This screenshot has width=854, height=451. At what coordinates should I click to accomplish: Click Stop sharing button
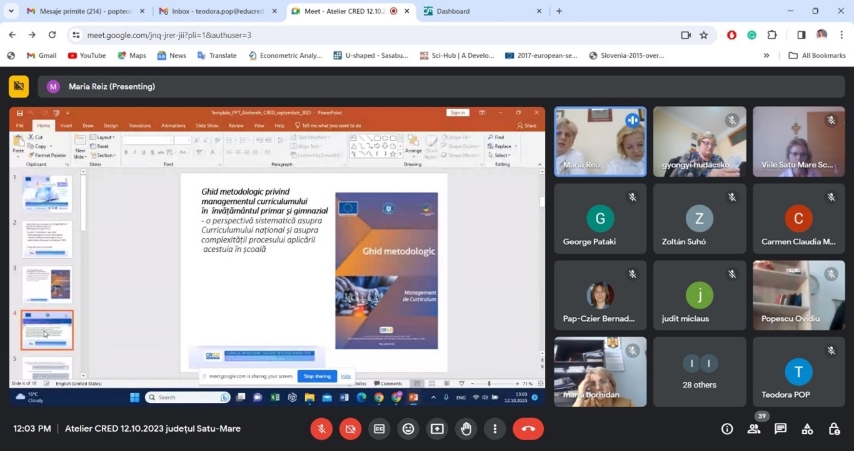point(317,376)
